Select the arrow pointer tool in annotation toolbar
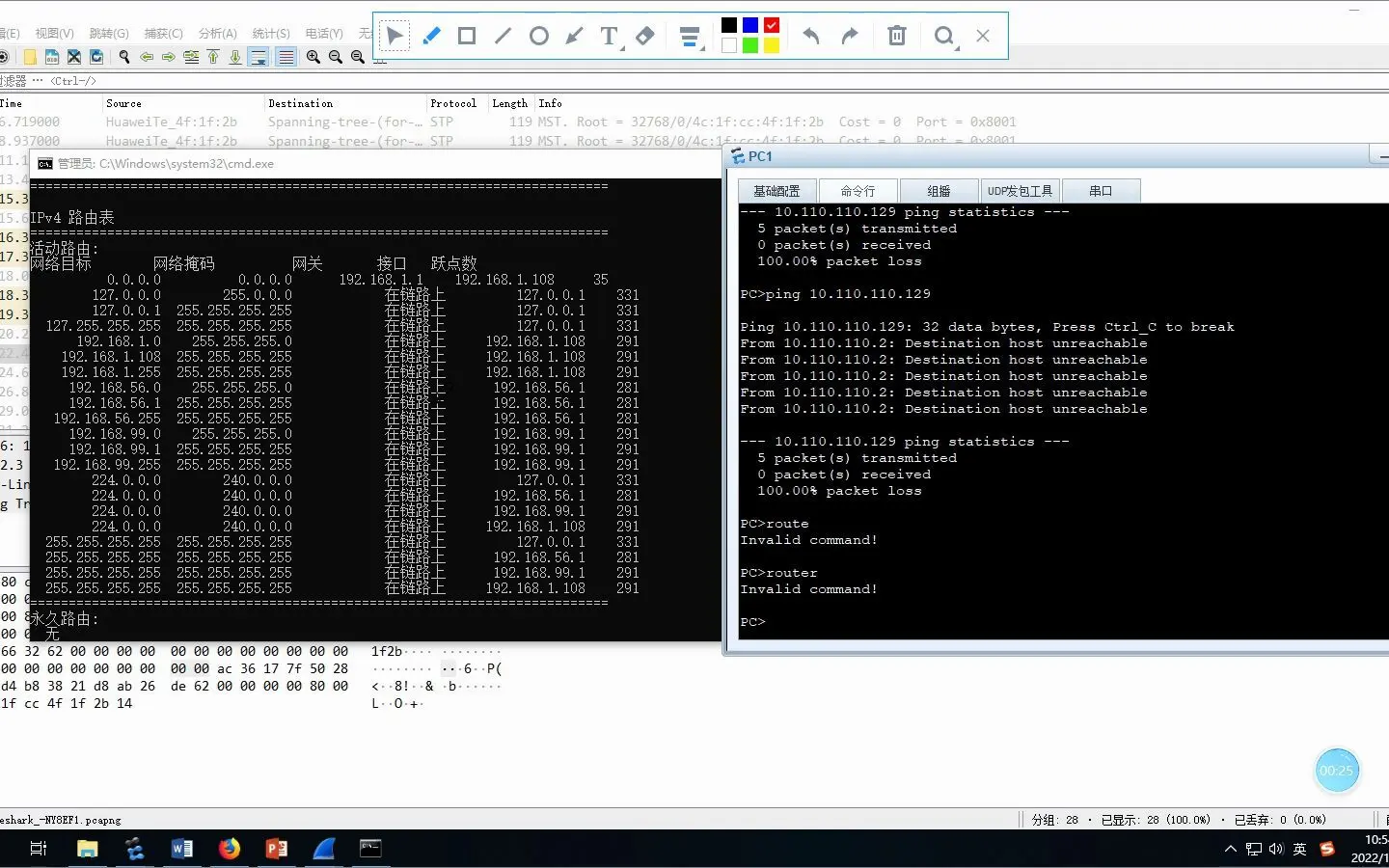 395,37
